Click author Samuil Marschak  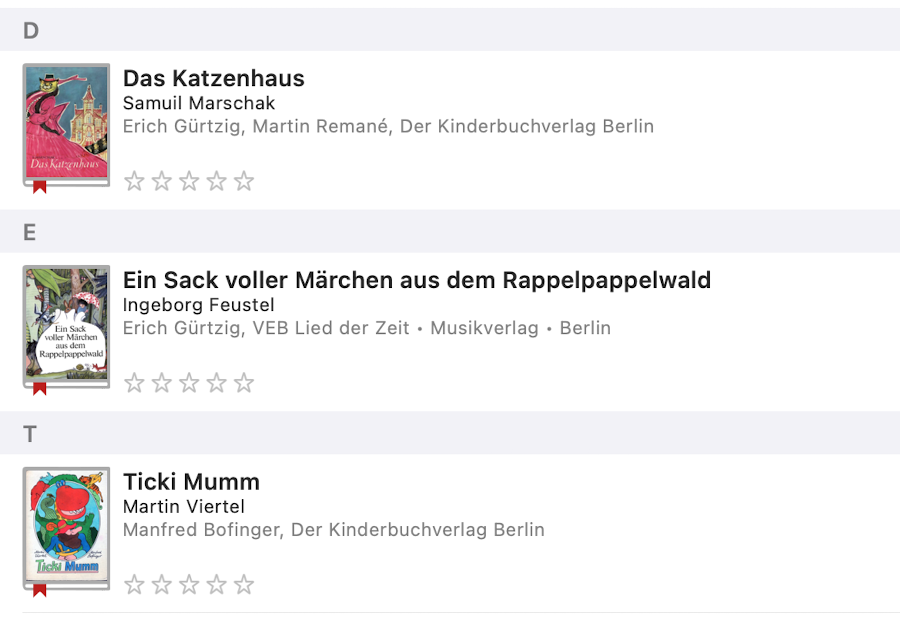click(198, 103)
